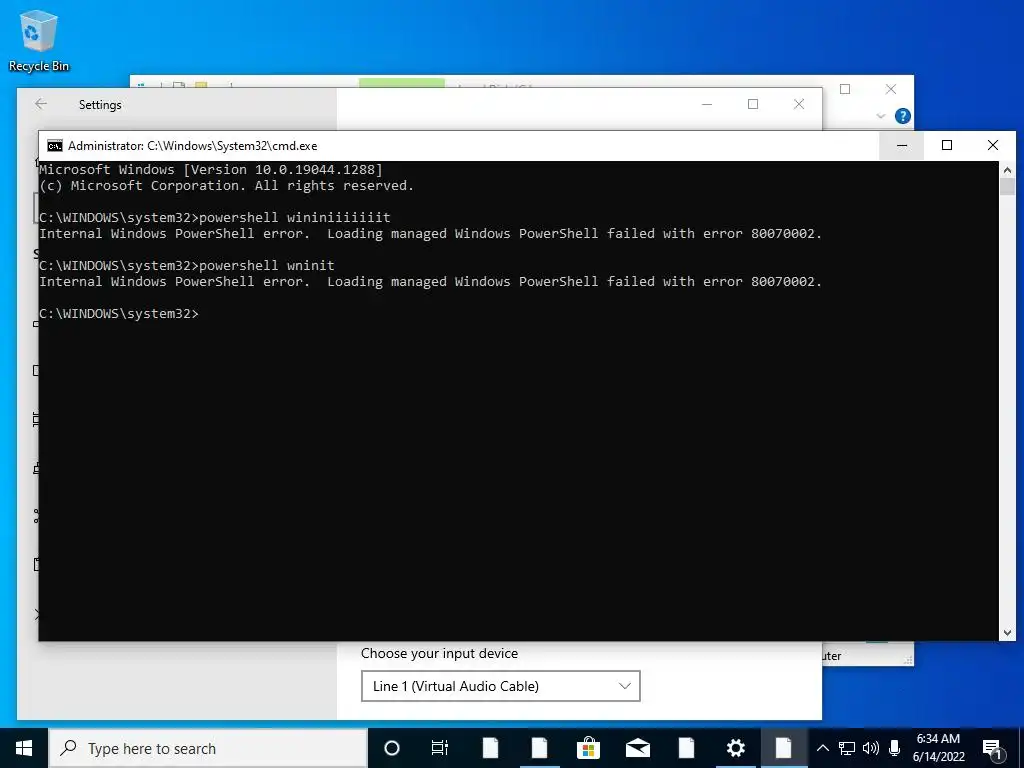
Task: Minimize the Command Prompt window
Action: coord(902,146)
